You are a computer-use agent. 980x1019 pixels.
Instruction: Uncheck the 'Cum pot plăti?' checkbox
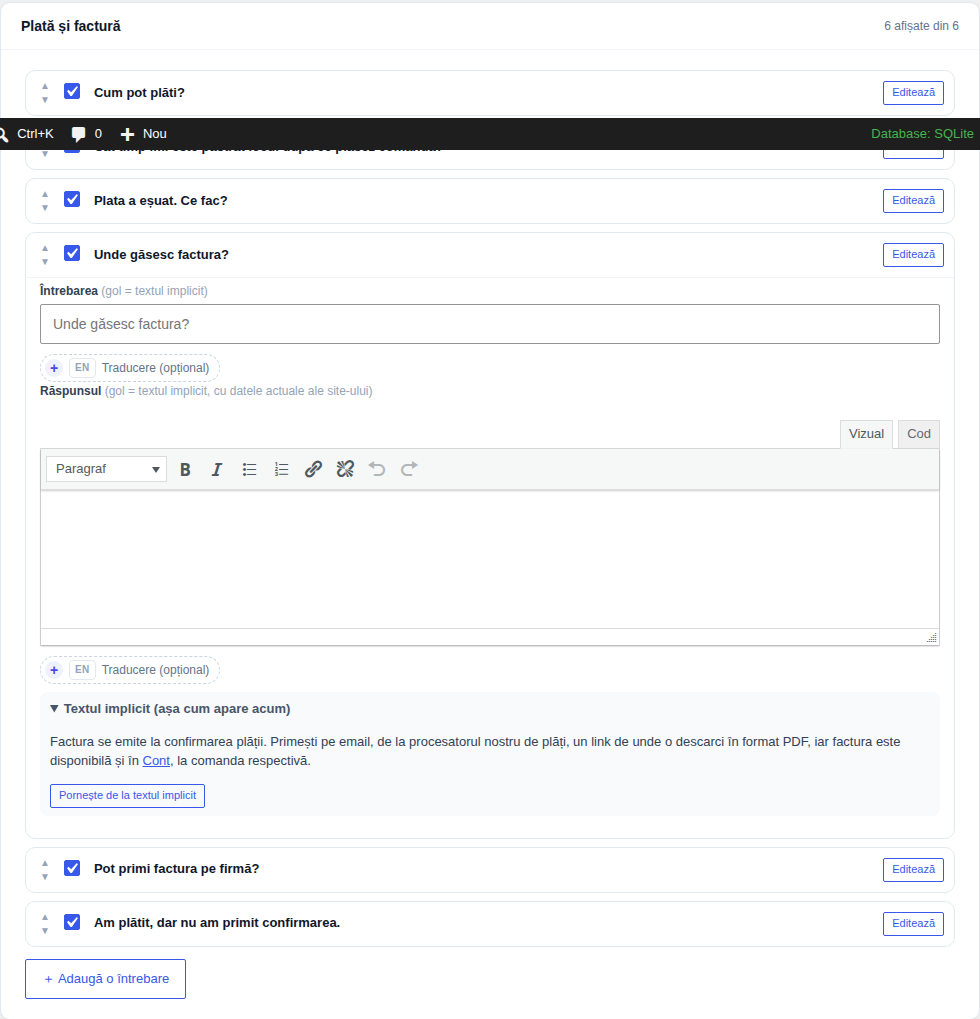72,91
